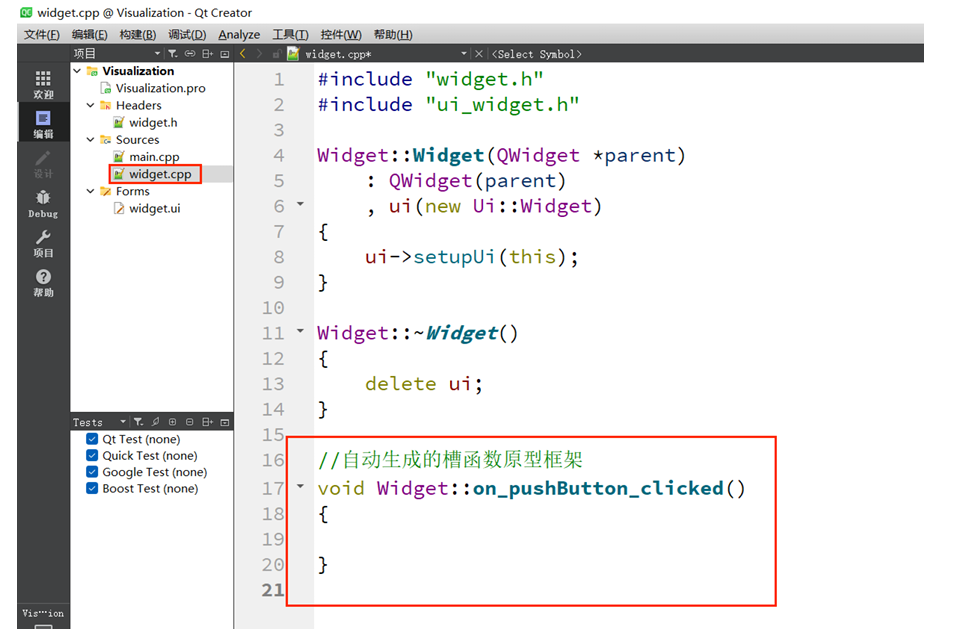Open the Design (设计) mode
The image size is (960, 636).
coord(43,163)
